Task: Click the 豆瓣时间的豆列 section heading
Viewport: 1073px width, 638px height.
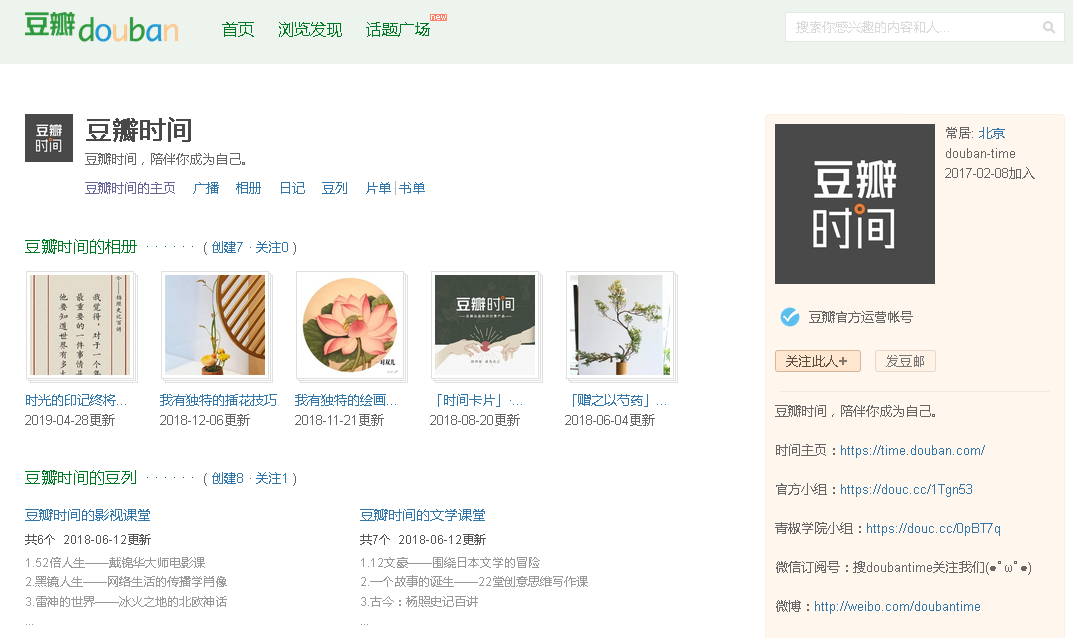Action: click(81, 478)
